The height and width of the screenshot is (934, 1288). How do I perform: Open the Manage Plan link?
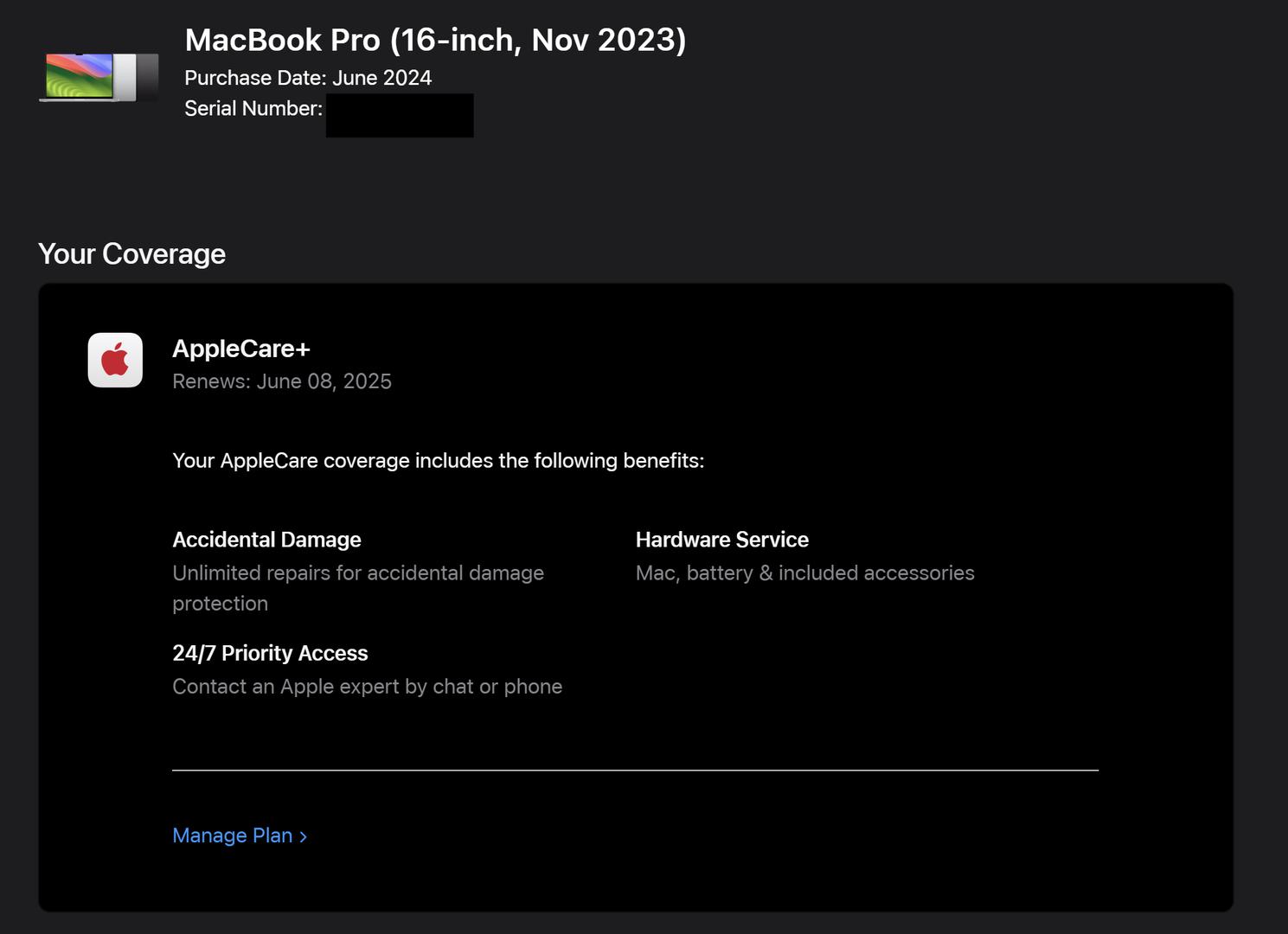click(x=232, y=835)
